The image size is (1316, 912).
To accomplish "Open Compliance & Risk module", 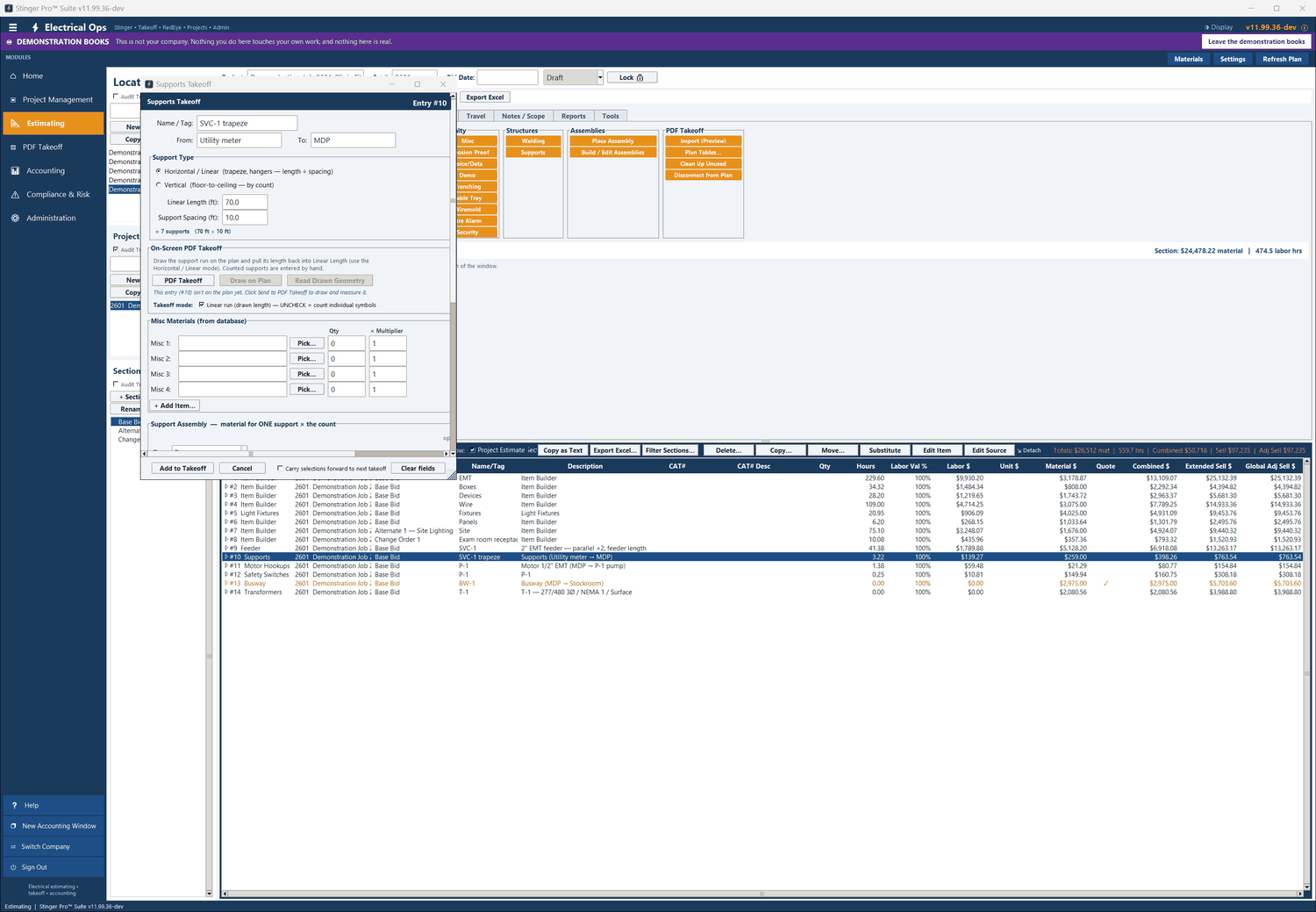I will pyautogui.click(x=53, y=195).
